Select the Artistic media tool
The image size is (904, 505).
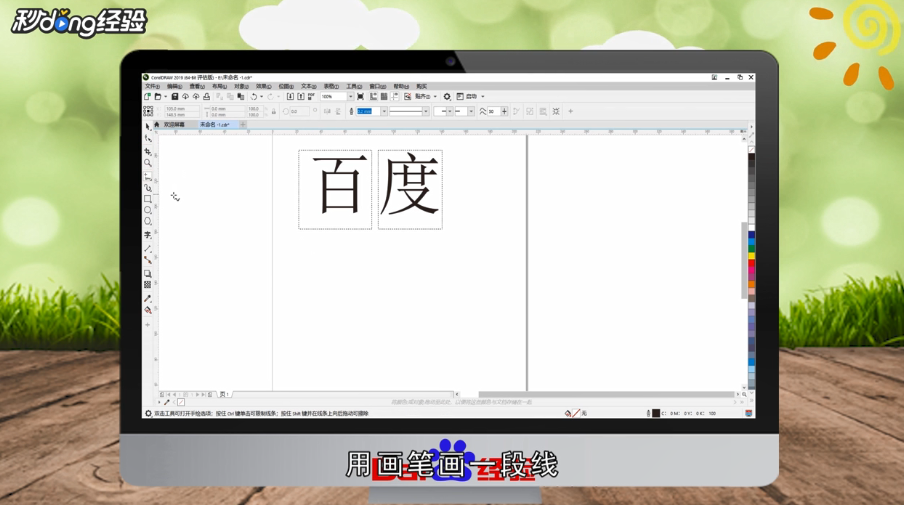point(148,188)
